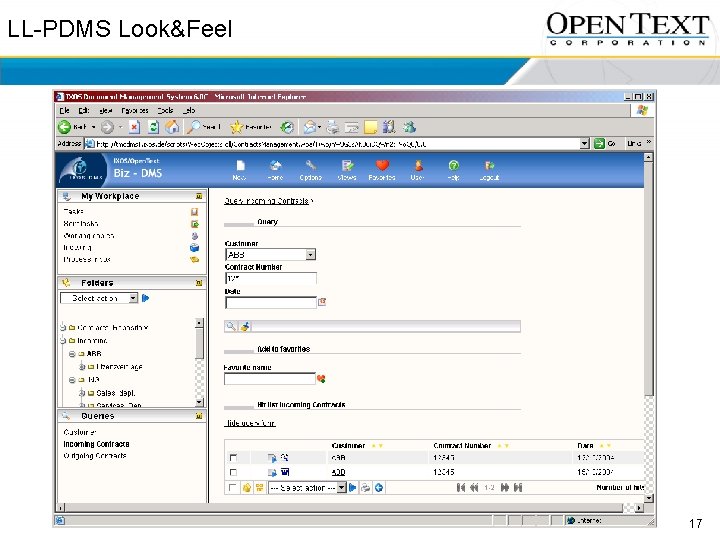
Task: Collapse the Folders panel
Action: pos(199,283)
